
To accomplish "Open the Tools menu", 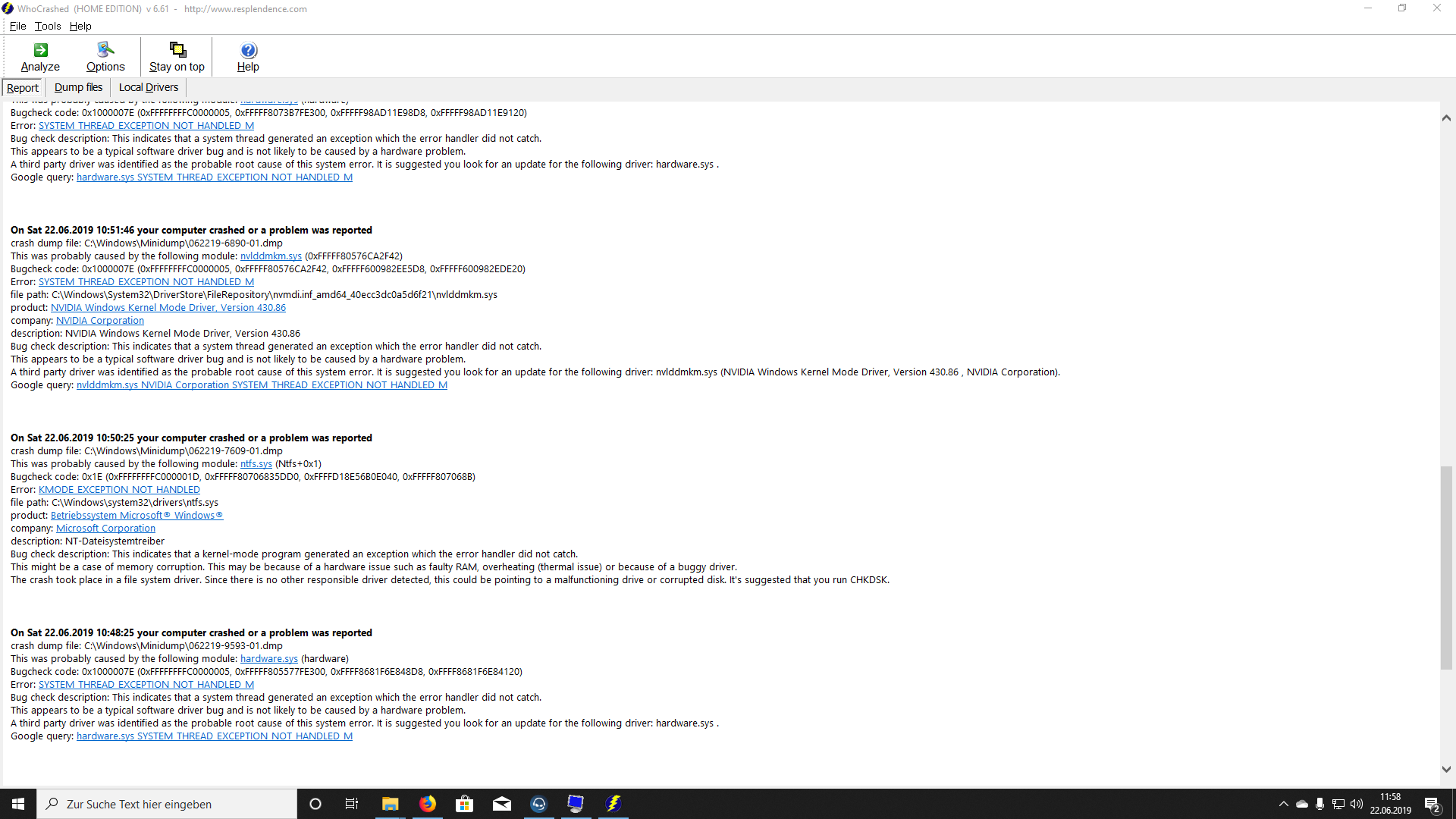I will coord(48,26).
